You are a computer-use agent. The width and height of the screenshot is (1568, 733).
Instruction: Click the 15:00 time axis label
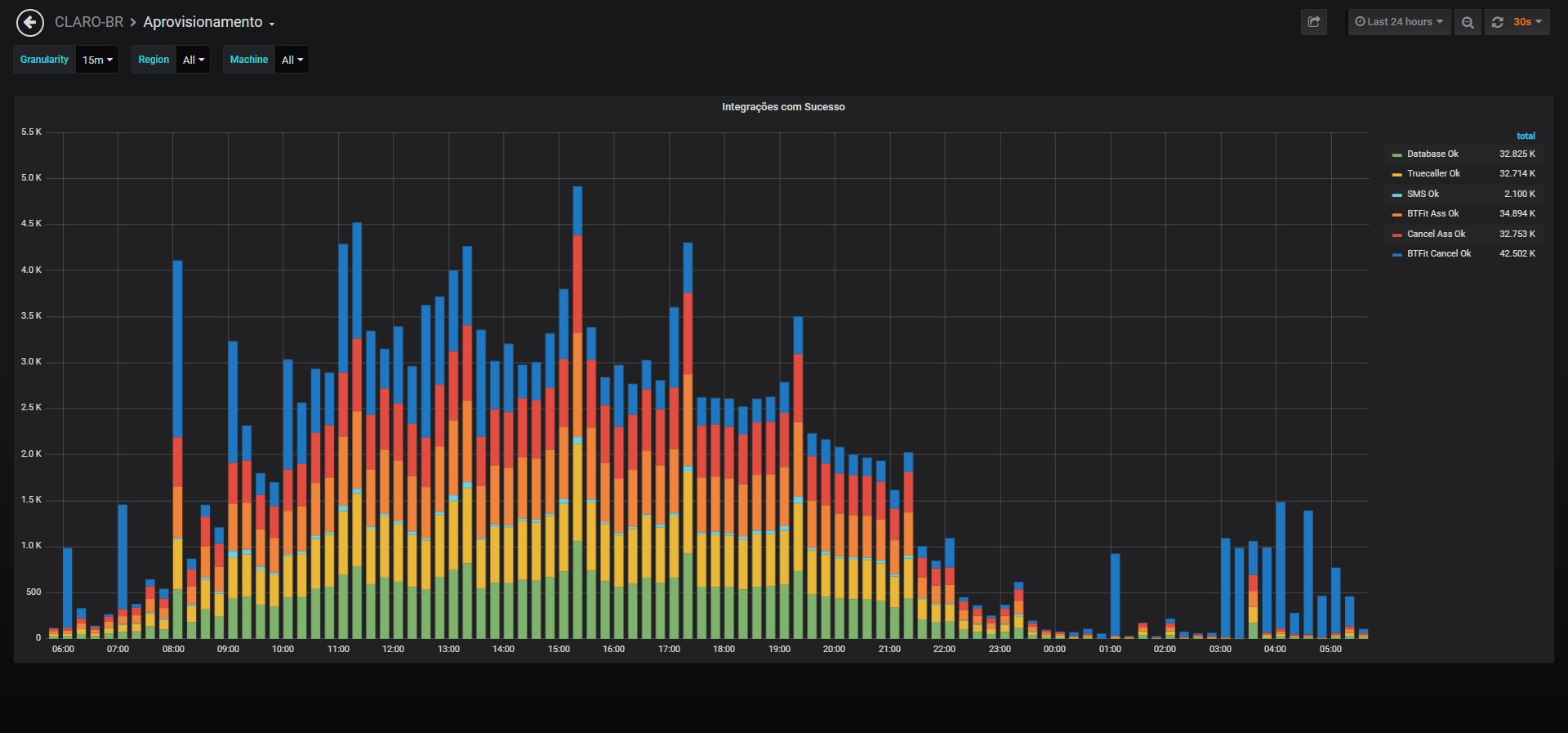pyautogui.click(x=559, y=649)
